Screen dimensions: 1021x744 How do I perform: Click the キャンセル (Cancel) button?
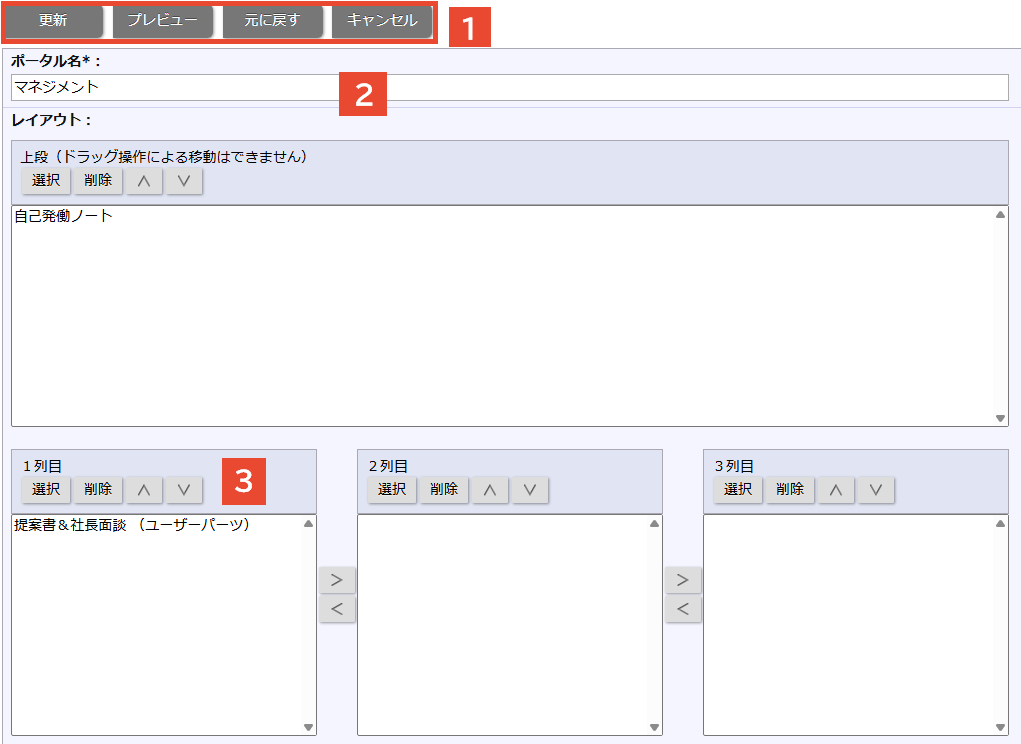[382, 21]
